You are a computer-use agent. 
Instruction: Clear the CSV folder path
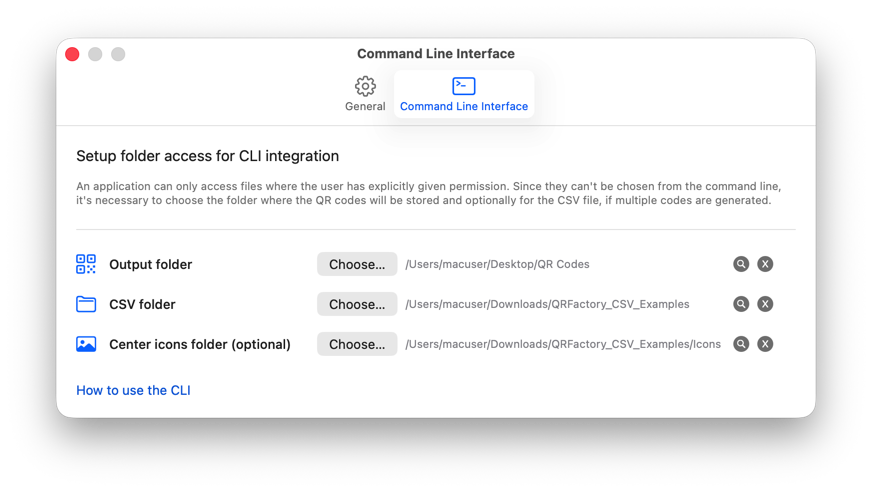[765, 304]
